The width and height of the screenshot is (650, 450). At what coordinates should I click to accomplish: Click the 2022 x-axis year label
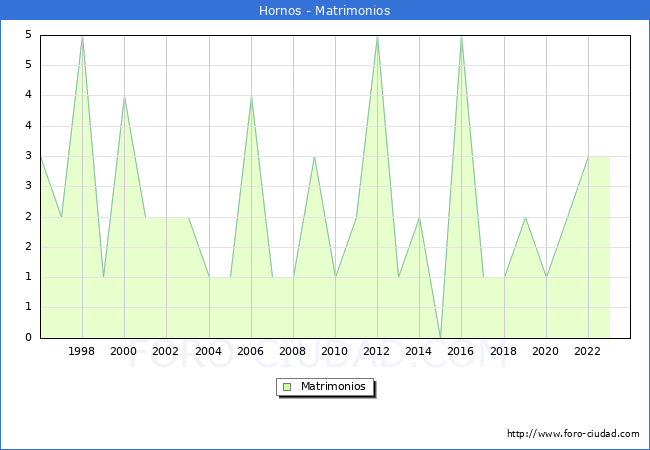[588, 352]
